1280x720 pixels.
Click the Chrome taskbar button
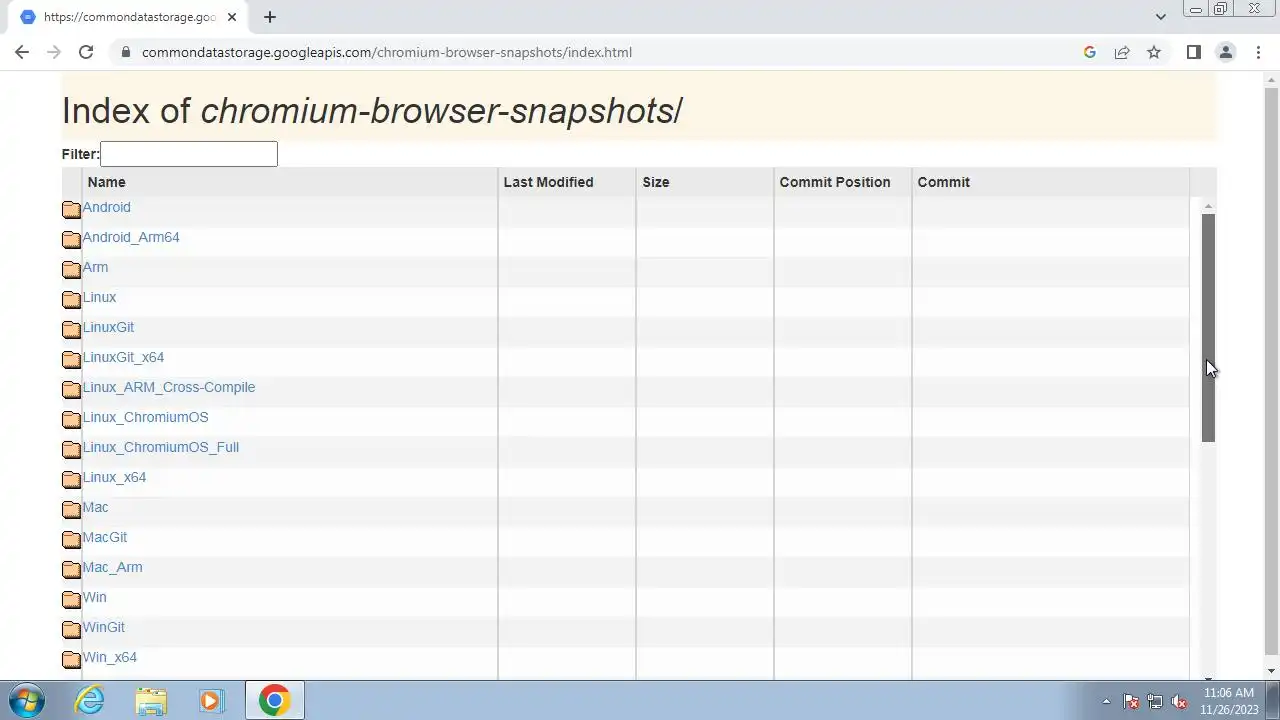point(274,700)
